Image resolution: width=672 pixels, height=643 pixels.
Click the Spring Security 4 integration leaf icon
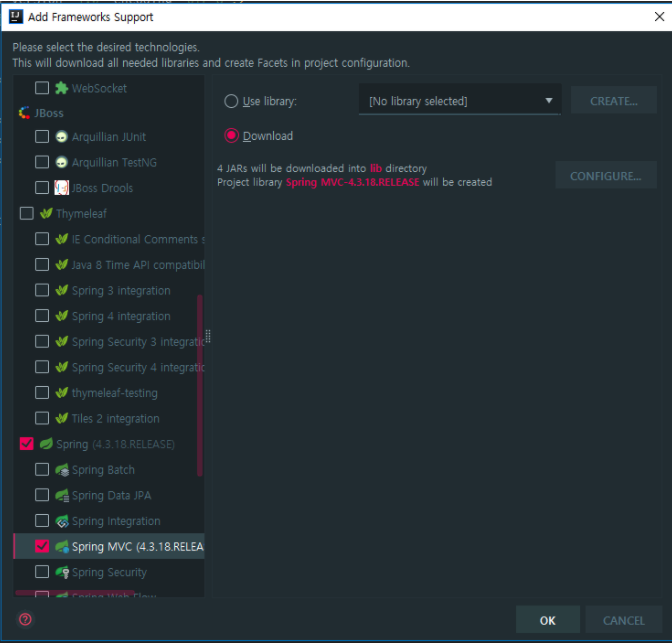tap(61, 367)
